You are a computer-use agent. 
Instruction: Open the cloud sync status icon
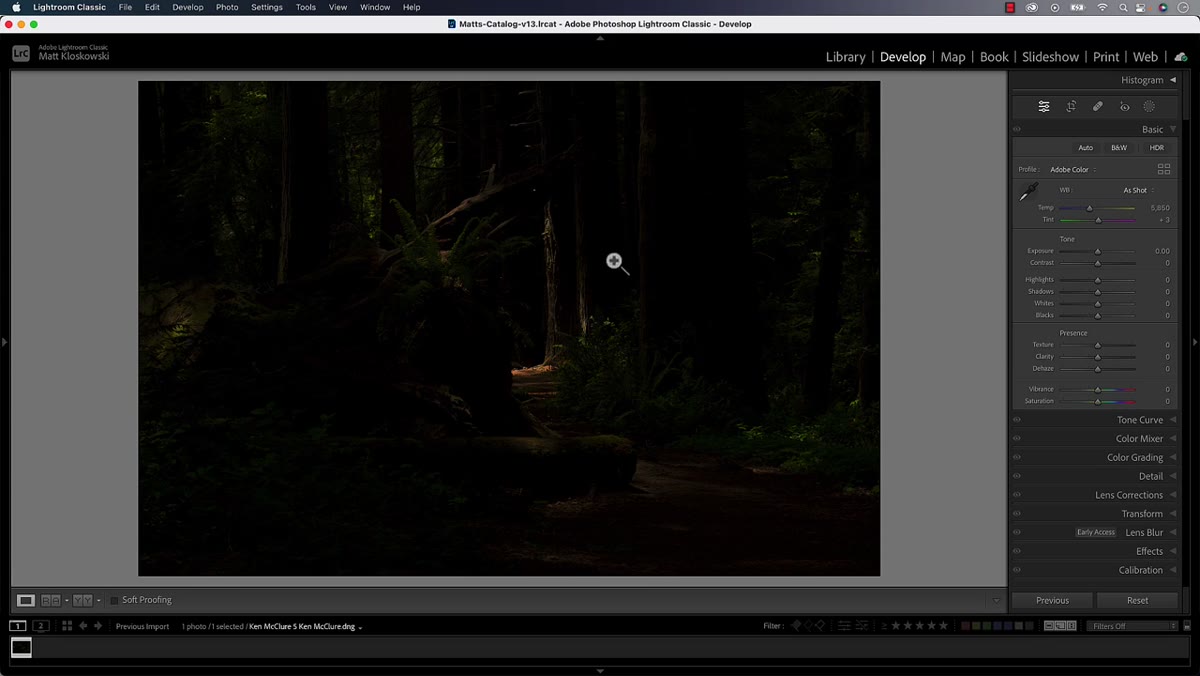(x=1181, y=57)
